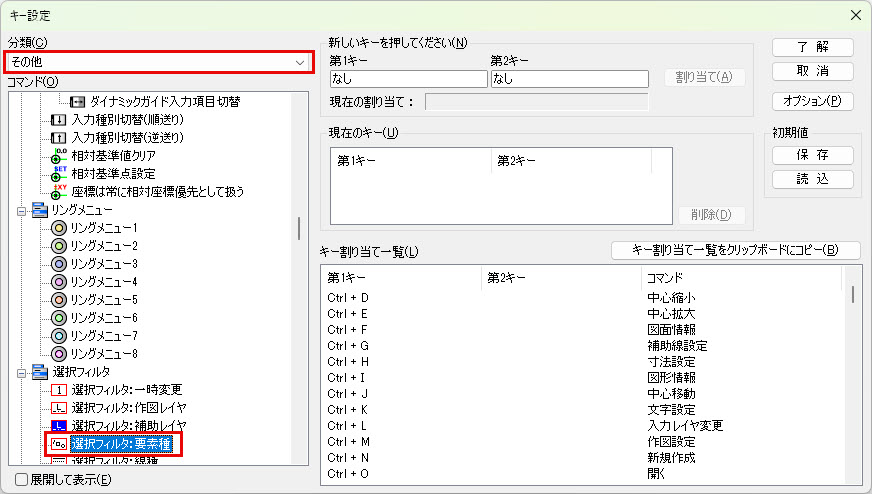
Task: Click the 取消 button
Action: (x=812, y=72)
